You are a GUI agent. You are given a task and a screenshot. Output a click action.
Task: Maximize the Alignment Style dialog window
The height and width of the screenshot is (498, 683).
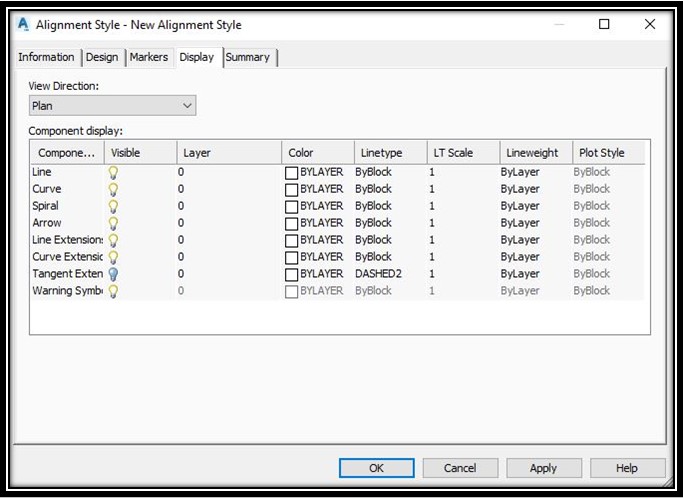pos(604,24)
